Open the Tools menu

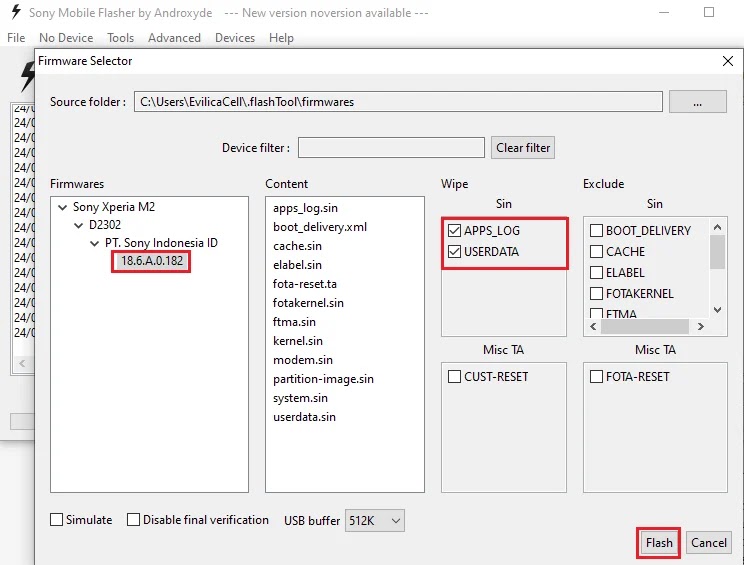[121, 38]
